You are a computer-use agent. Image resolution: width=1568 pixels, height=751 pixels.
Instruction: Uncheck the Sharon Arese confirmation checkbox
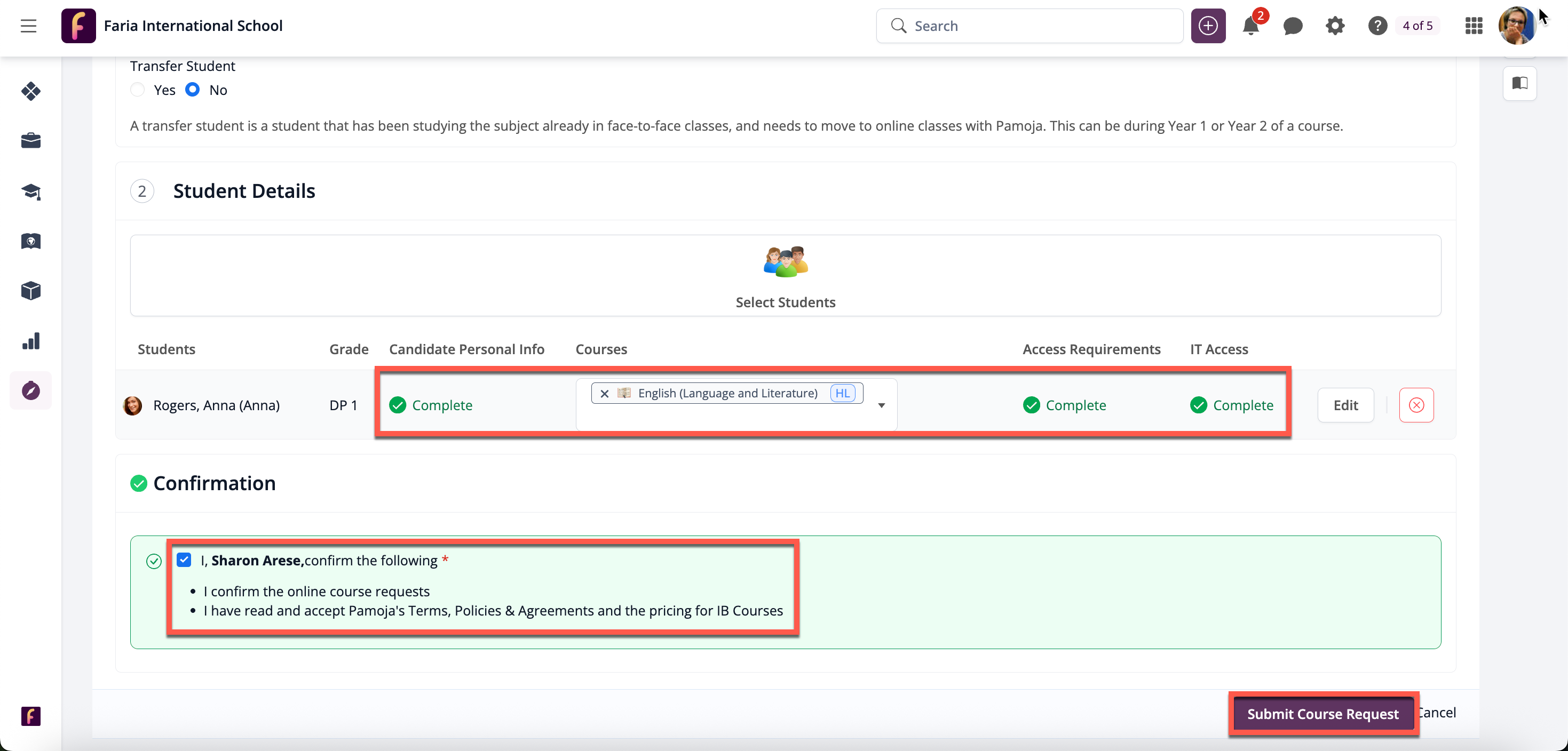184,560
